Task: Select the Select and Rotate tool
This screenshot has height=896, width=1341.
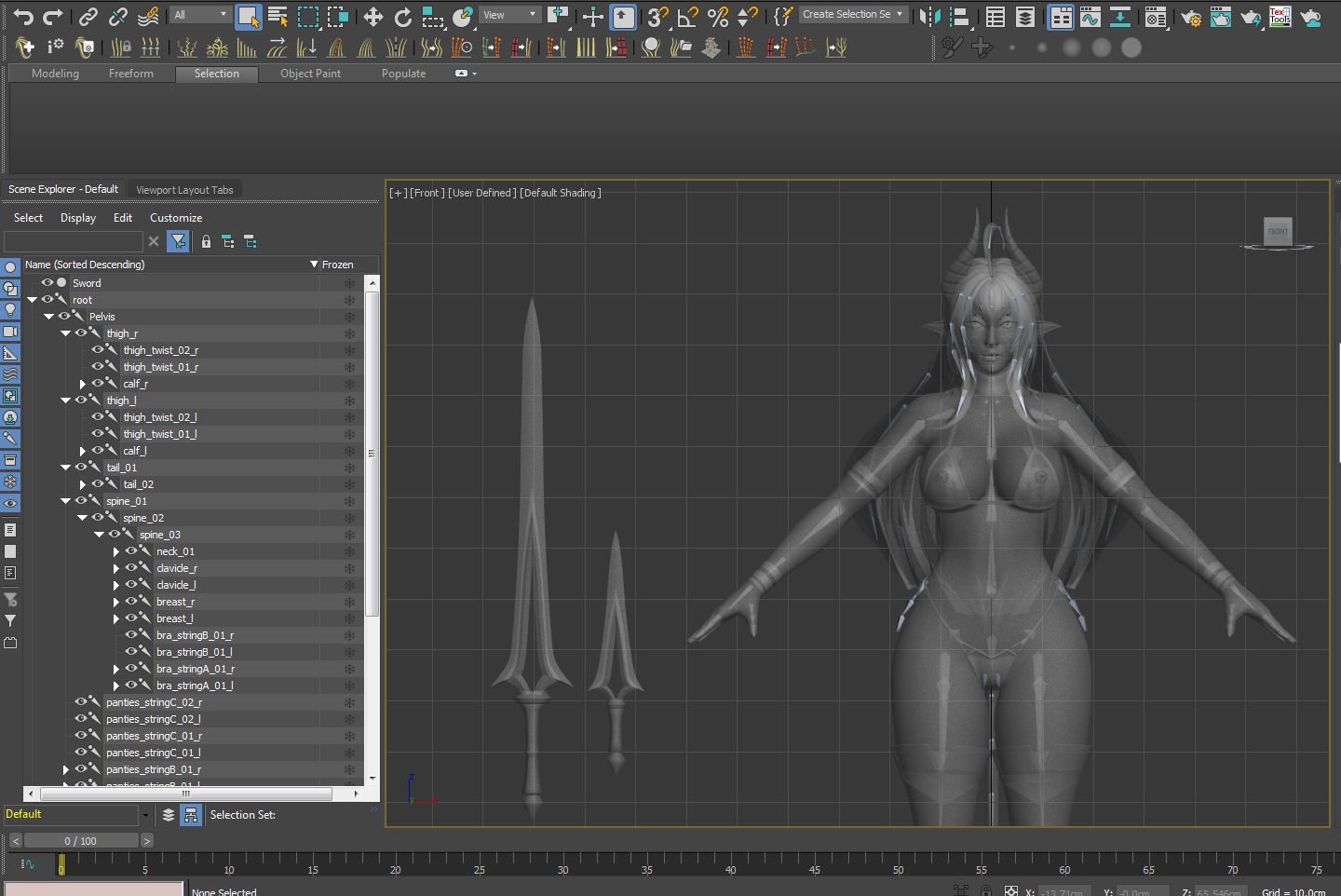Action: [x=403, y=16]
